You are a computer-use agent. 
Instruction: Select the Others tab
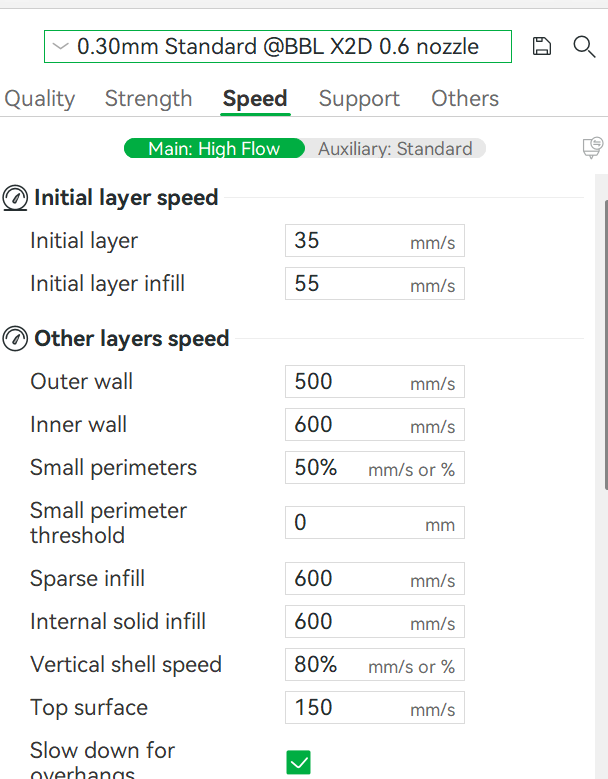pyautogui.click(x=465, y=98)
